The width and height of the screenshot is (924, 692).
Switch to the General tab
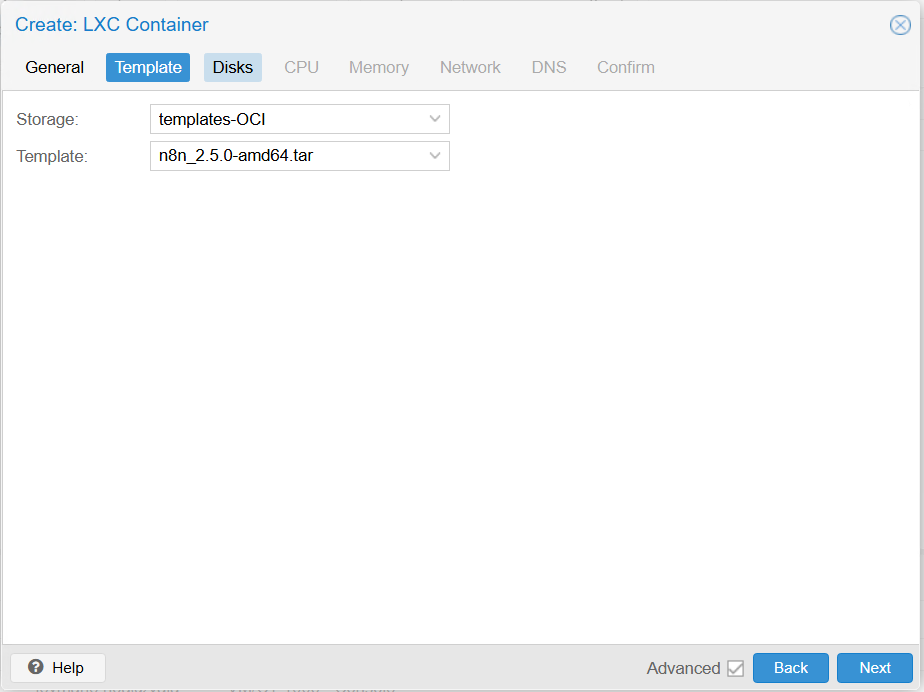point(55,67)
